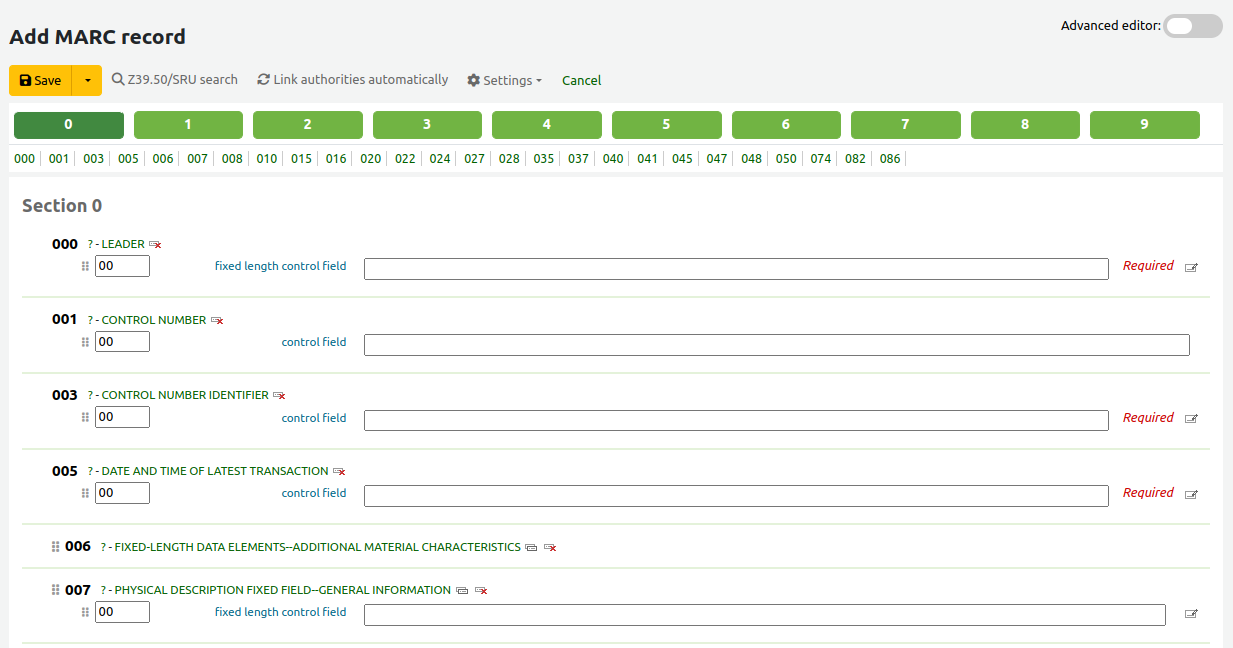Click the magnifier icon on Z39.50/SRU search
1233x648 pixels.
pos(118,80)
